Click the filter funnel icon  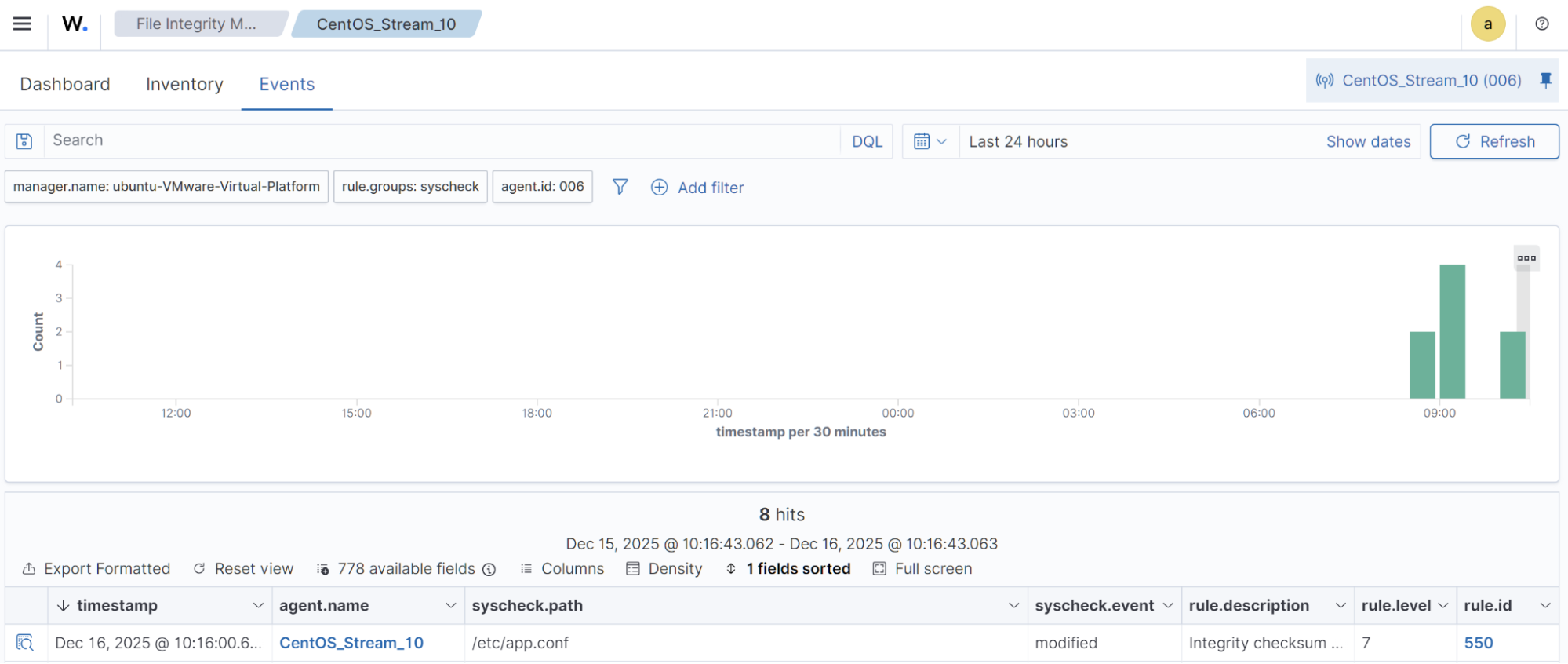point(620,187)
